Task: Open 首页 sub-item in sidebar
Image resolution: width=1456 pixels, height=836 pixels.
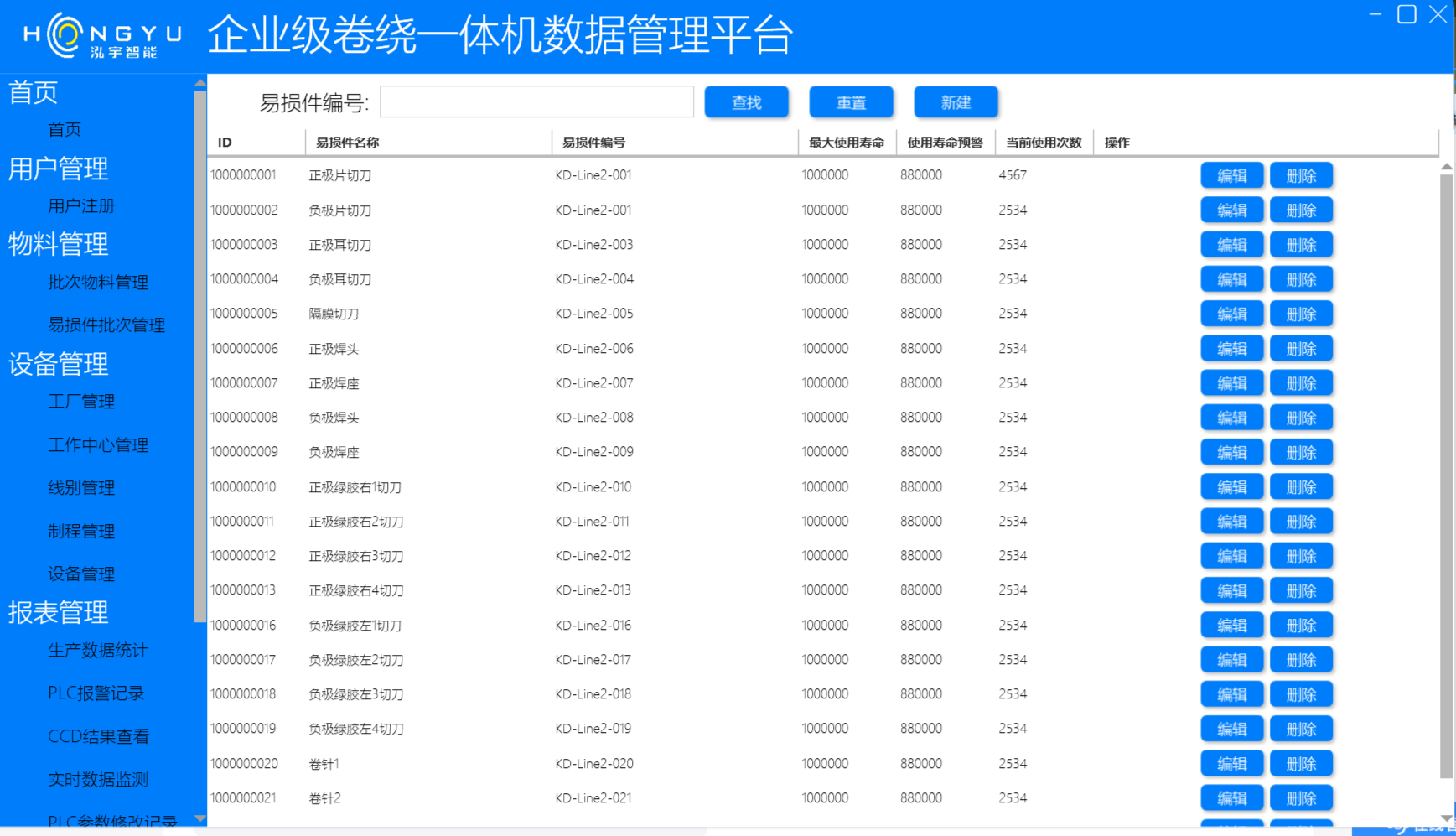Action: click(x=65, y=129)
